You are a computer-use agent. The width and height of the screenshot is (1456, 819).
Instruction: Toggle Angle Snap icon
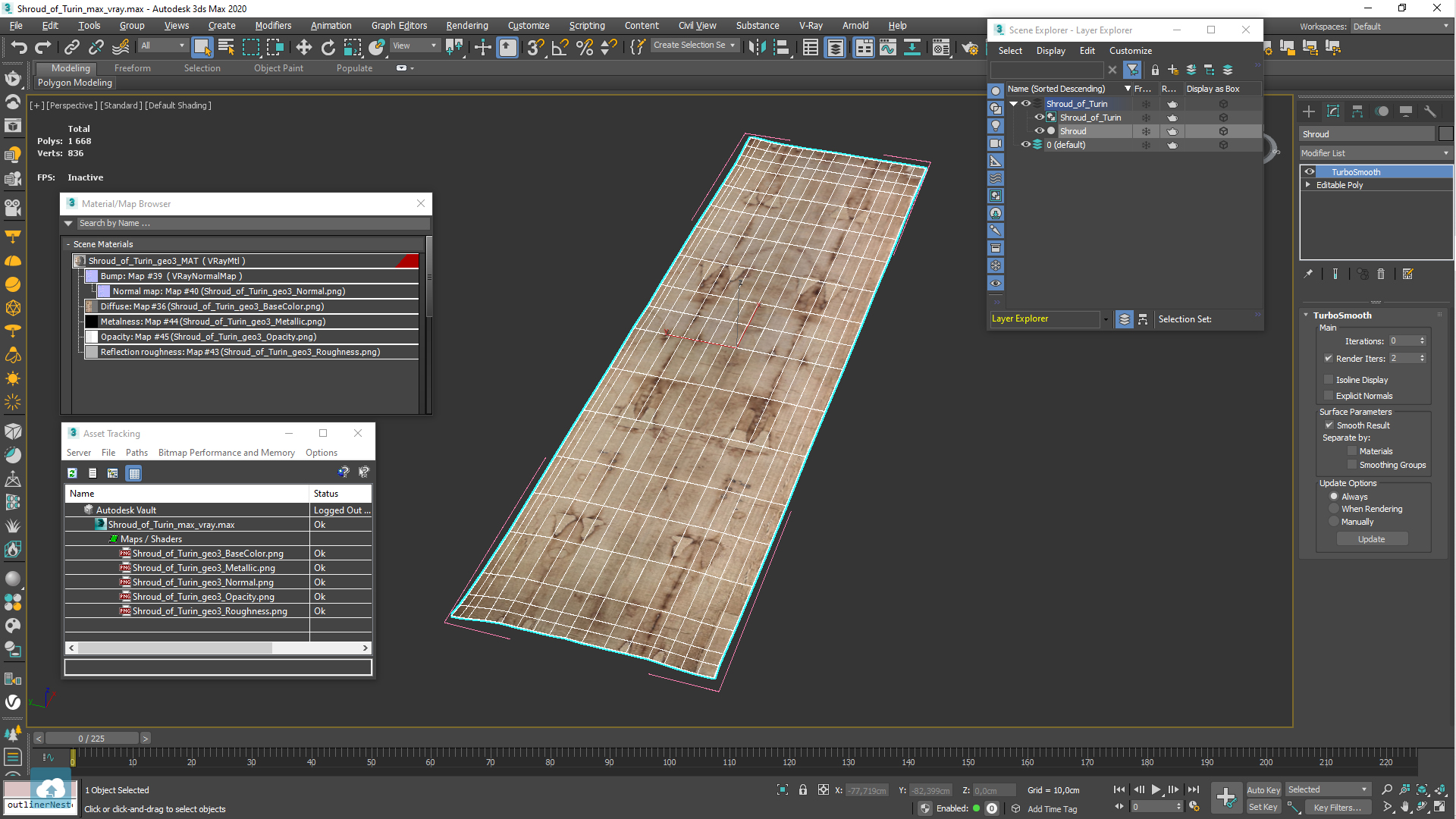[x=560, y=47]
